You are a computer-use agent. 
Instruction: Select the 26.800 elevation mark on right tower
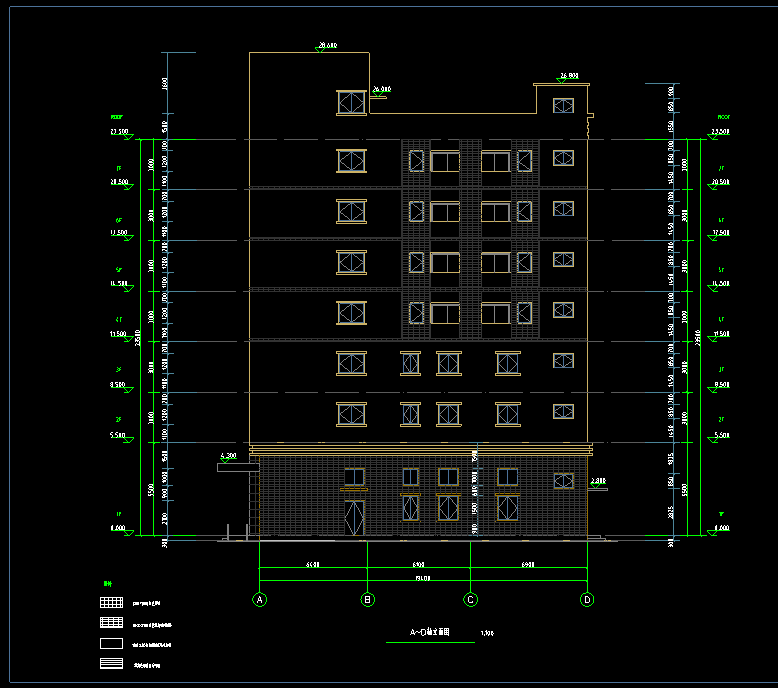tap(569, 76)
